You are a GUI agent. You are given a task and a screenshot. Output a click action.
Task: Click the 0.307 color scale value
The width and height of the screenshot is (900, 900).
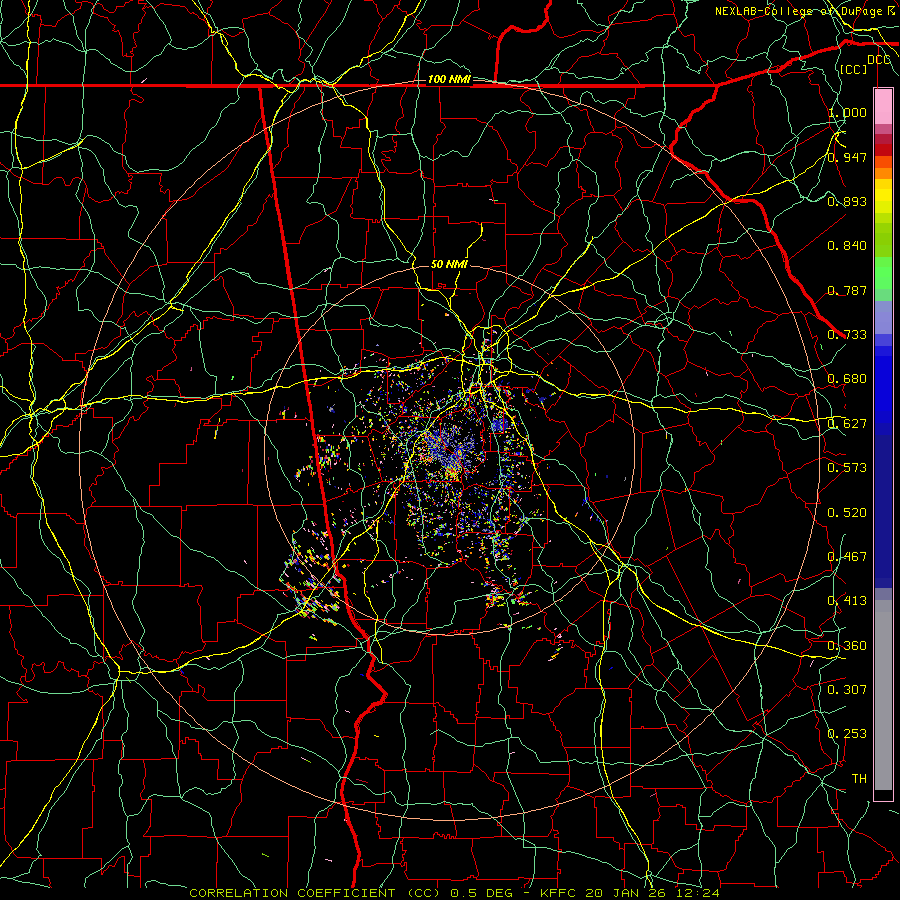point(847,690)
